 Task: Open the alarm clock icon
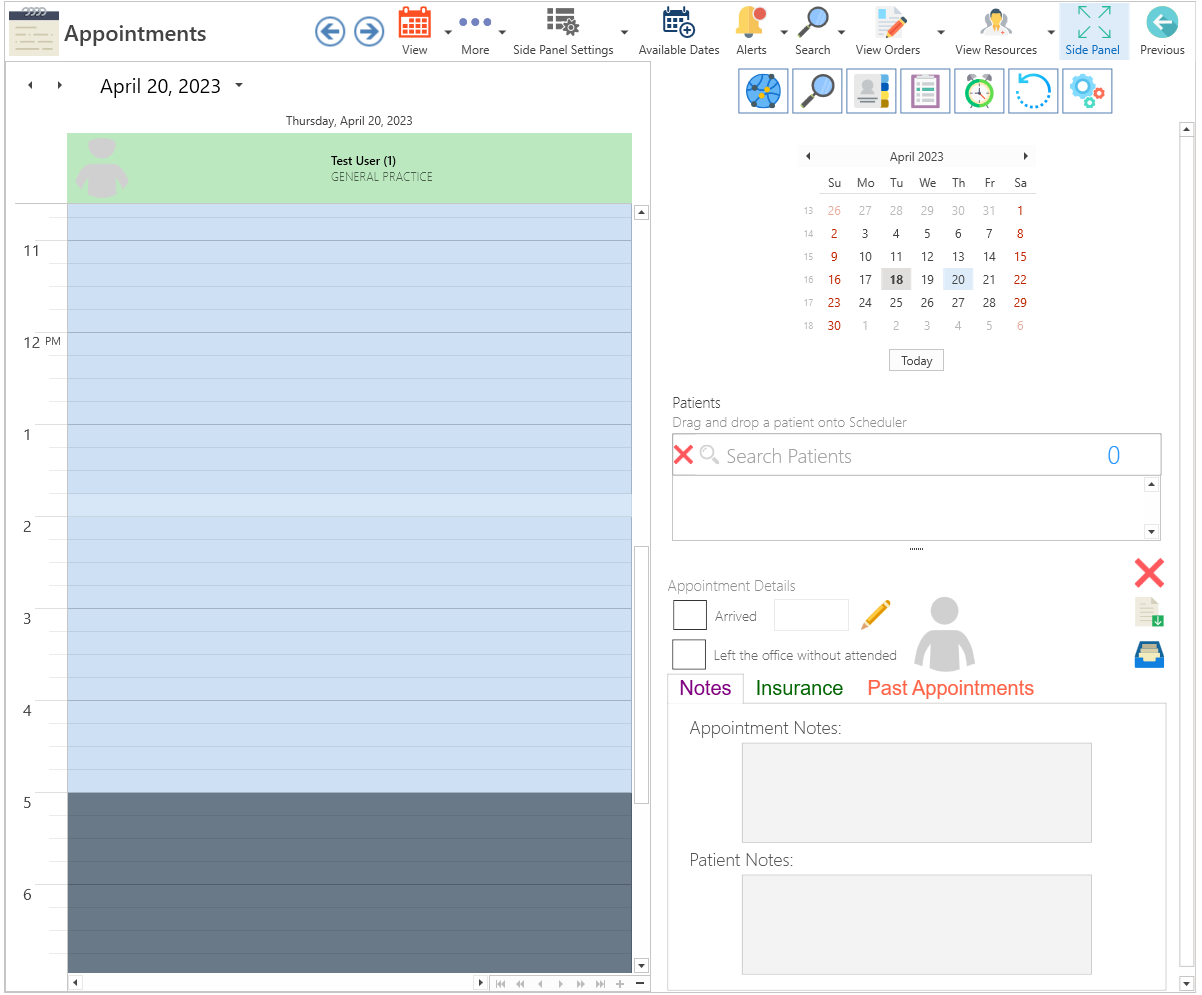979,91
